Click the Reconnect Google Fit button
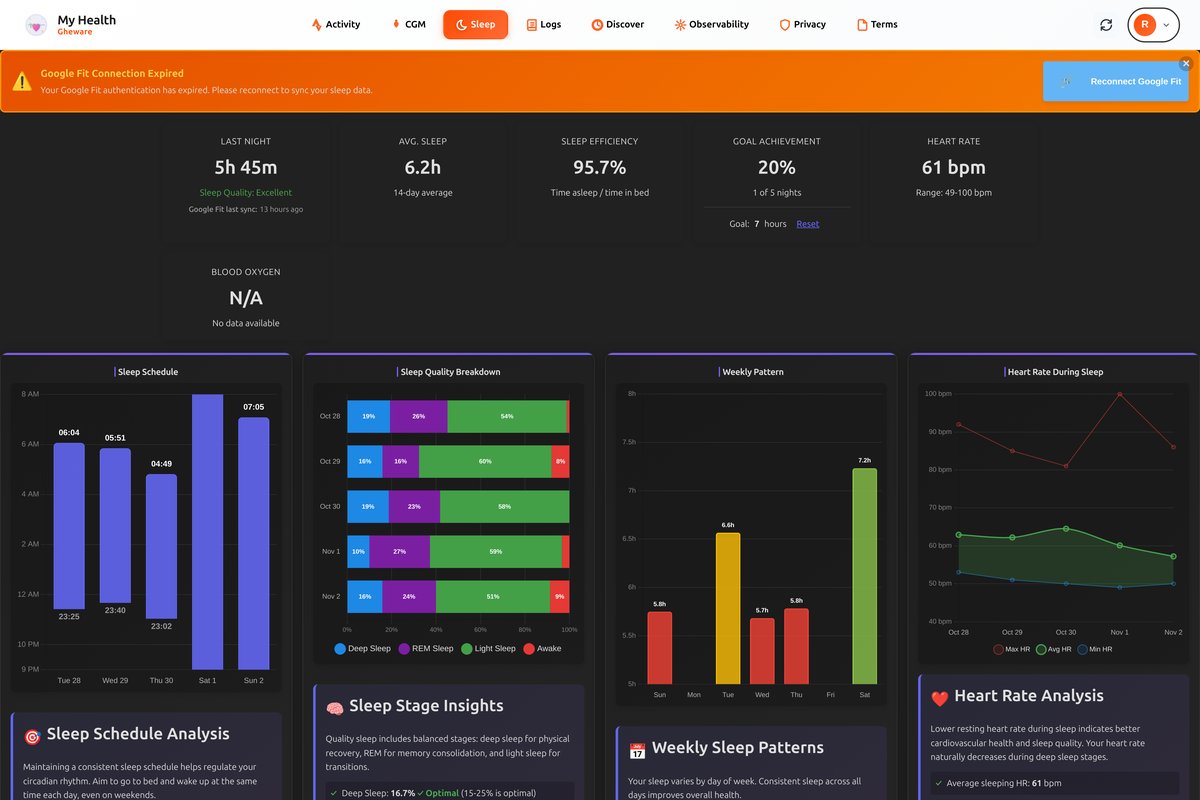Viewport: 1200px width, 800px height. 1116,82
